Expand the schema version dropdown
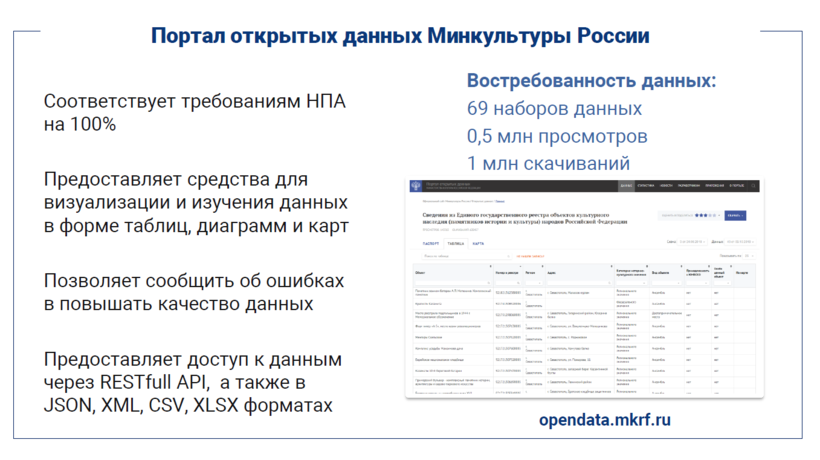Viewport: 820px width, 460px height. 693,242
